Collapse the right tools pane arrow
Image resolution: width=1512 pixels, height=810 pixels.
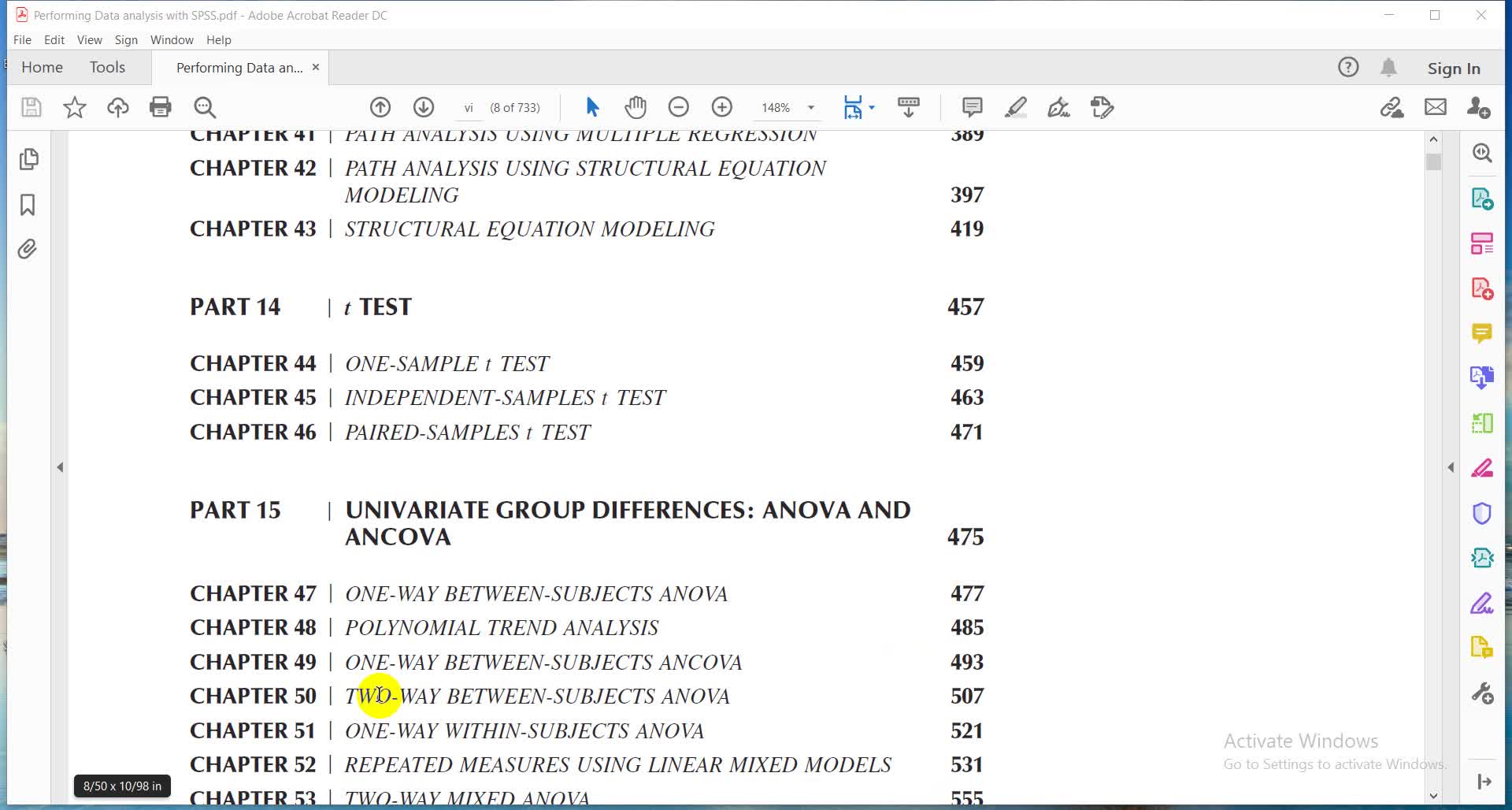click(1451, 467)
